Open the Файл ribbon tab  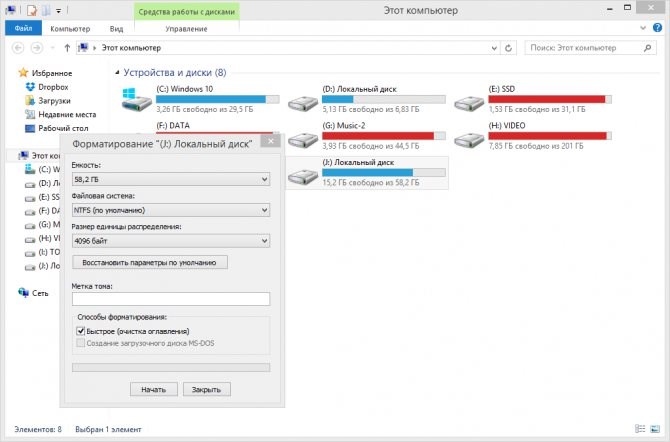tap(24, 29)
